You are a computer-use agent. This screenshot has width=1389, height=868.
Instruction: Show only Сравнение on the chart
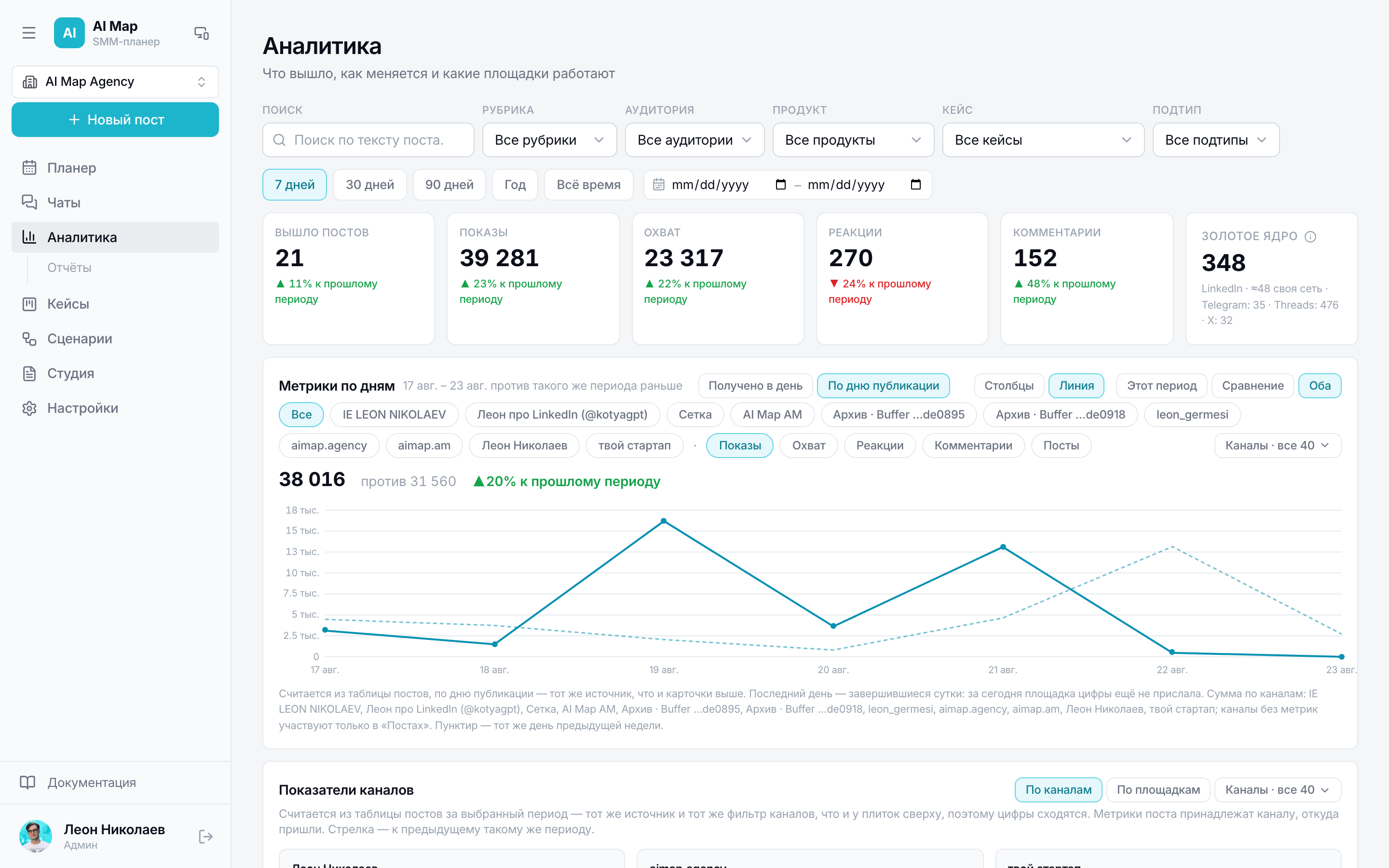(1253, 386)
